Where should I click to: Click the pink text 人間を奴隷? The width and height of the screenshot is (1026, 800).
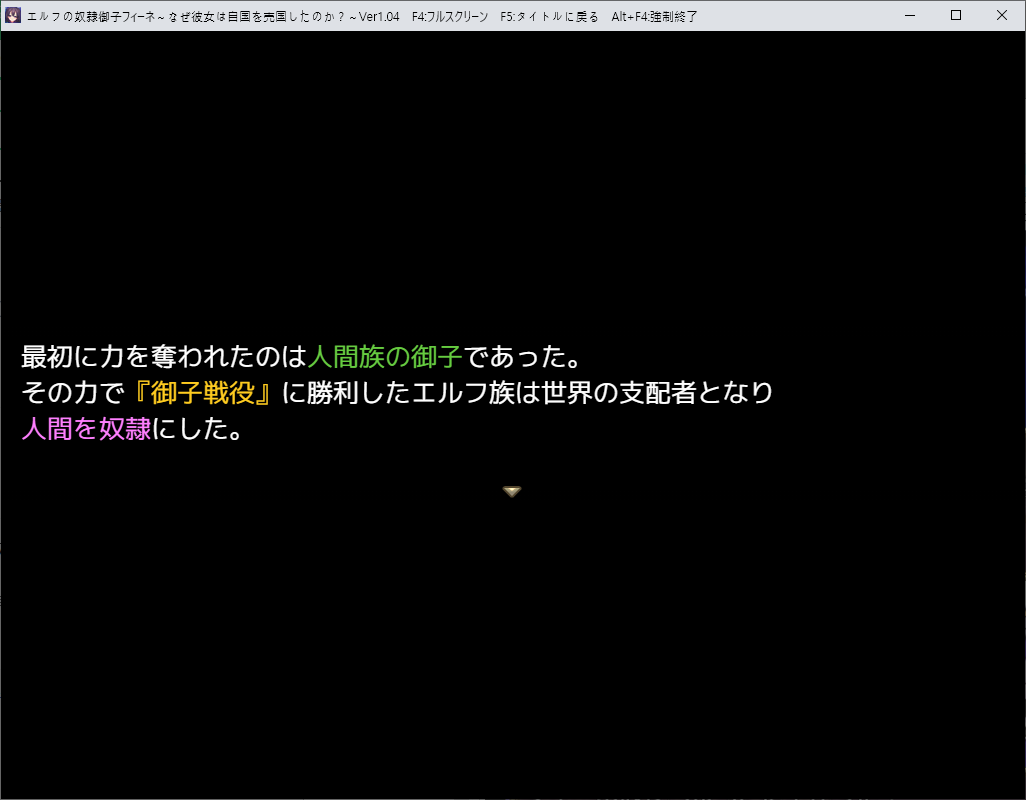coord(86,428)
